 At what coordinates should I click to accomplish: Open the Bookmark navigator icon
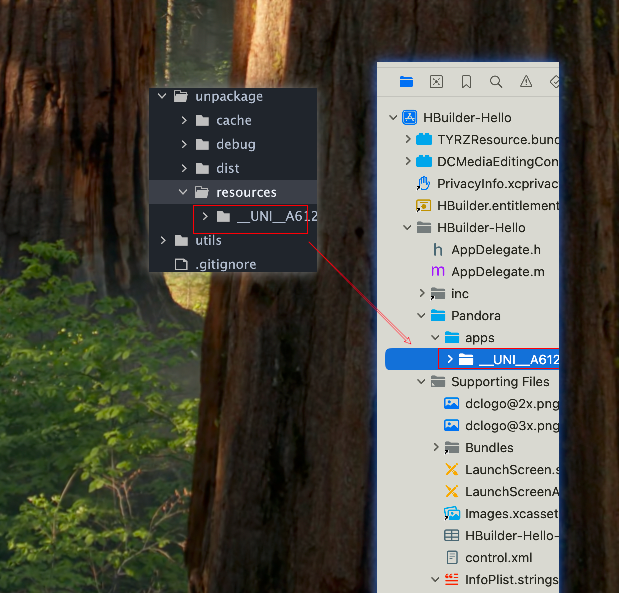click(466, 82)
